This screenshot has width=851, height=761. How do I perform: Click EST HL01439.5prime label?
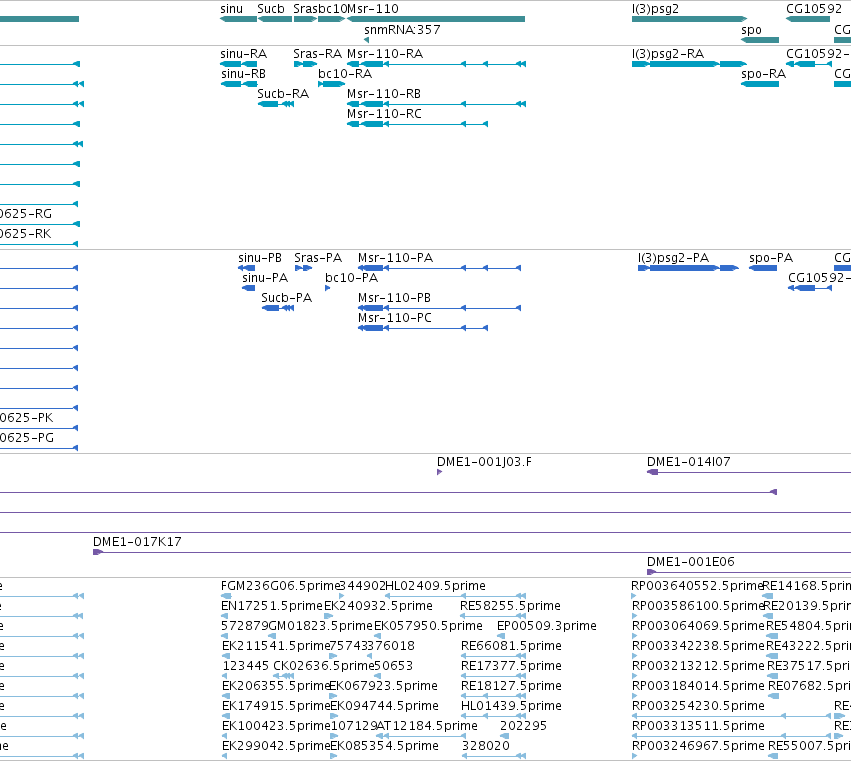point(511,706)
